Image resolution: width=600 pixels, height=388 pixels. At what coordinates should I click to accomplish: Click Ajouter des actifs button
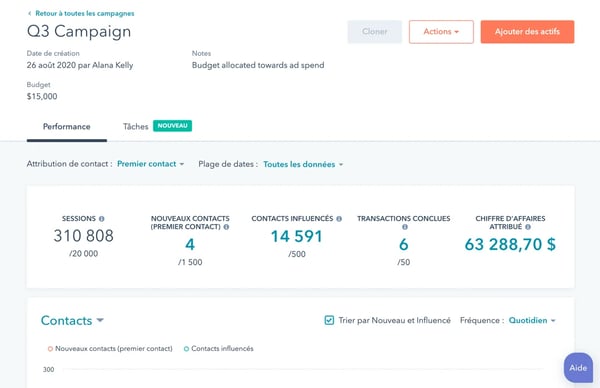click(527, 32)
